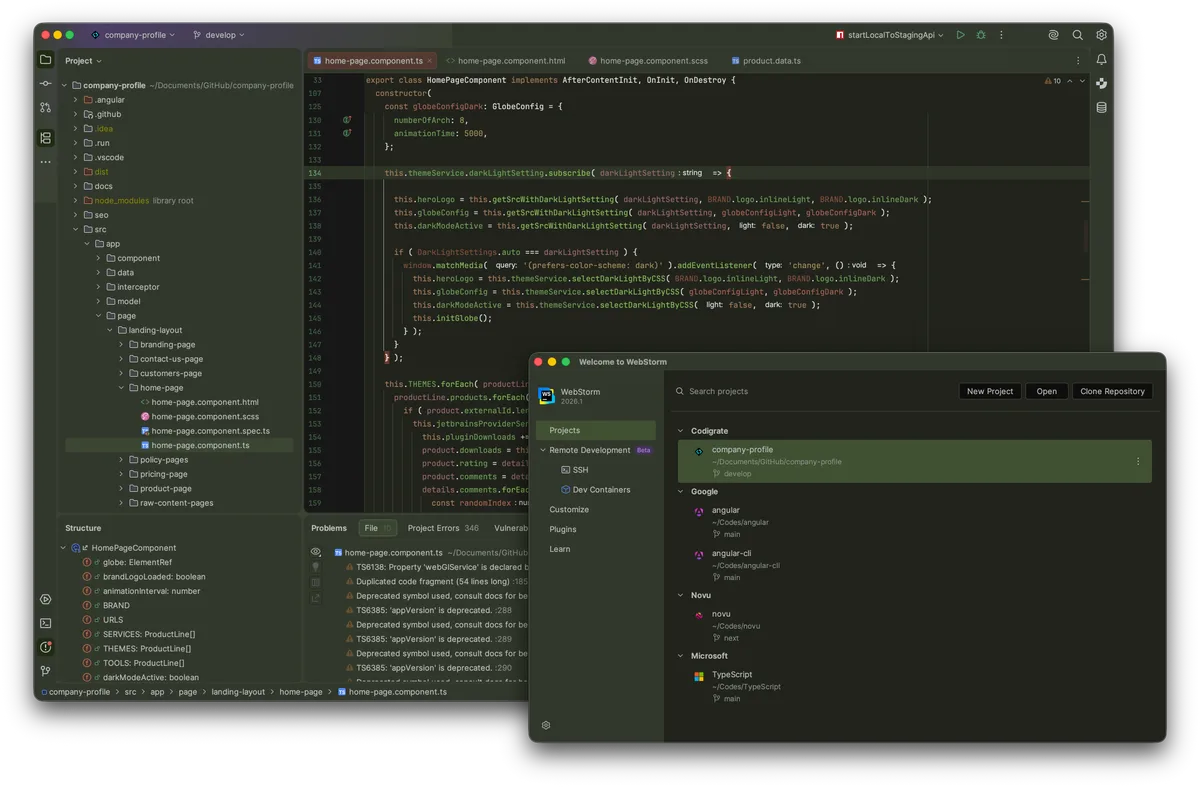The height and width of the screenshot is (787, 1200).
Task: Open options menu for company-profile project in Welcome window
Action: coord(1138,462)
